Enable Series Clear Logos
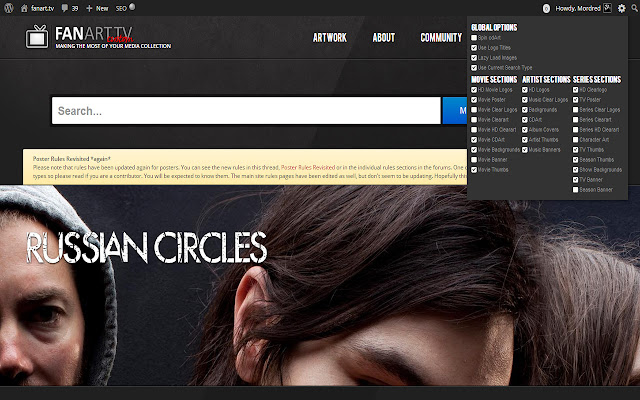 [x=576, y=110]
